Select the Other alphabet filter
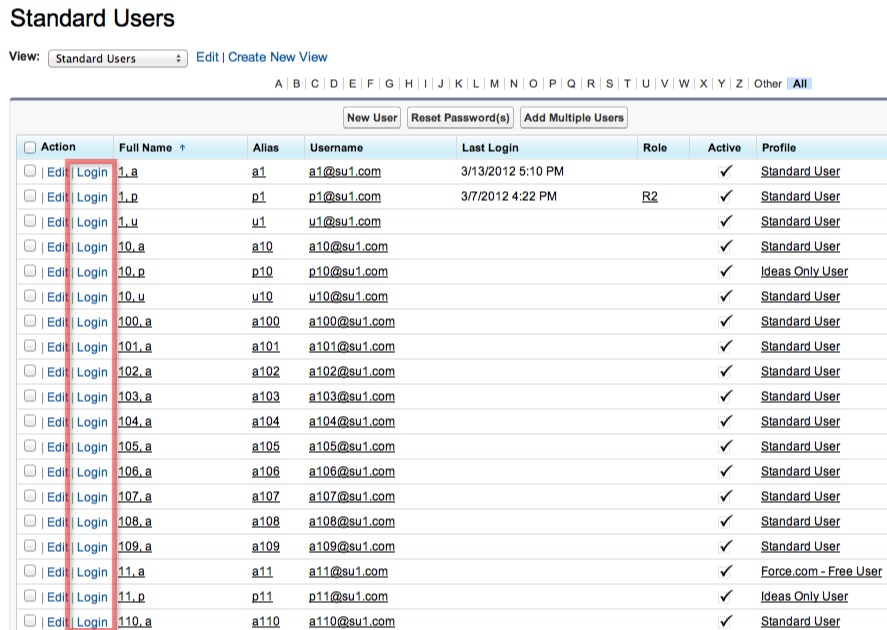Viewport: 887px width, 630px height. click(767, 84)
